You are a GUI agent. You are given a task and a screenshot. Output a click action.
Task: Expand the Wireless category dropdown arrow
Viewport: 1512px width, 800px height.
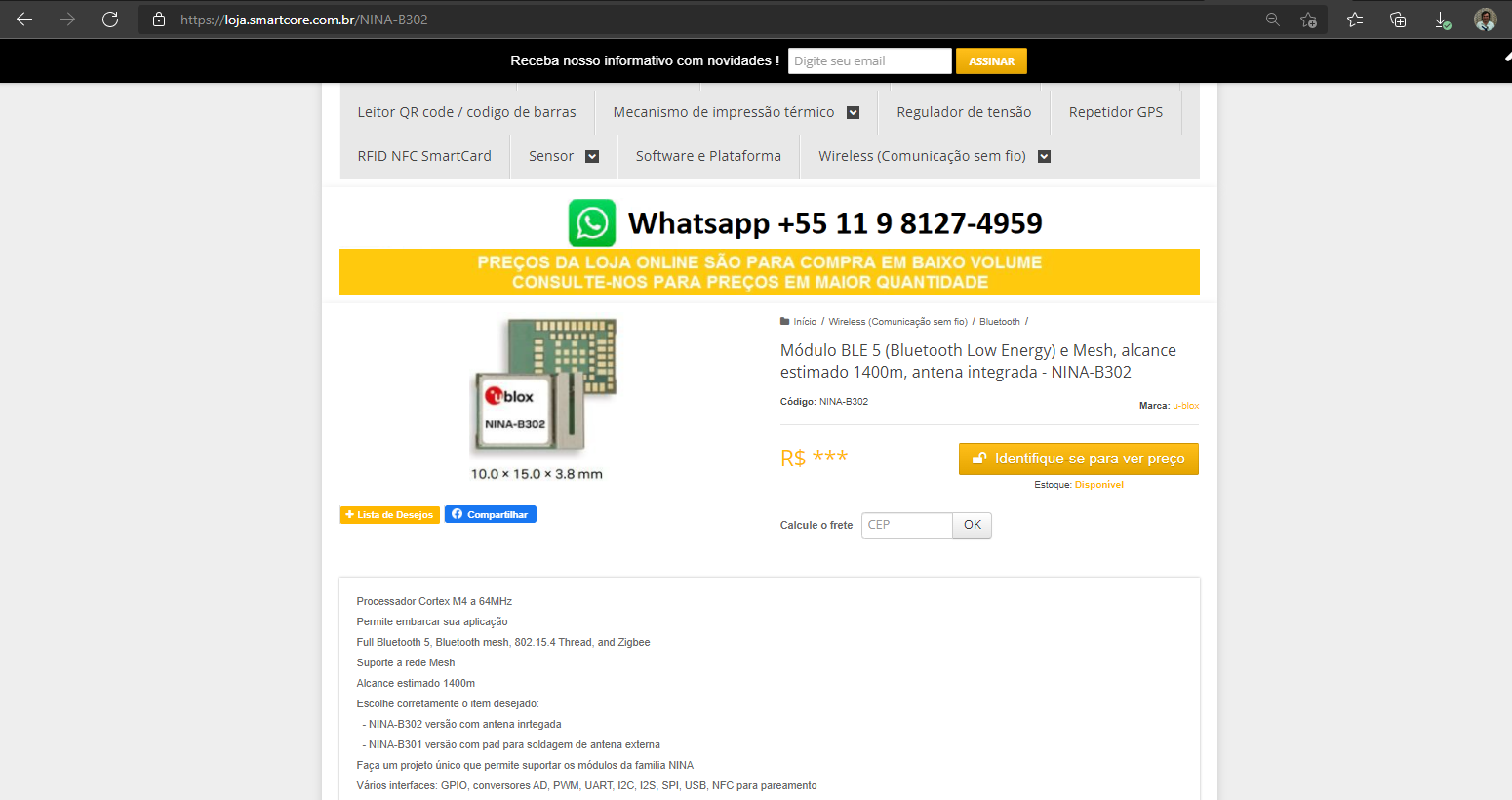tap(1044, 156)
